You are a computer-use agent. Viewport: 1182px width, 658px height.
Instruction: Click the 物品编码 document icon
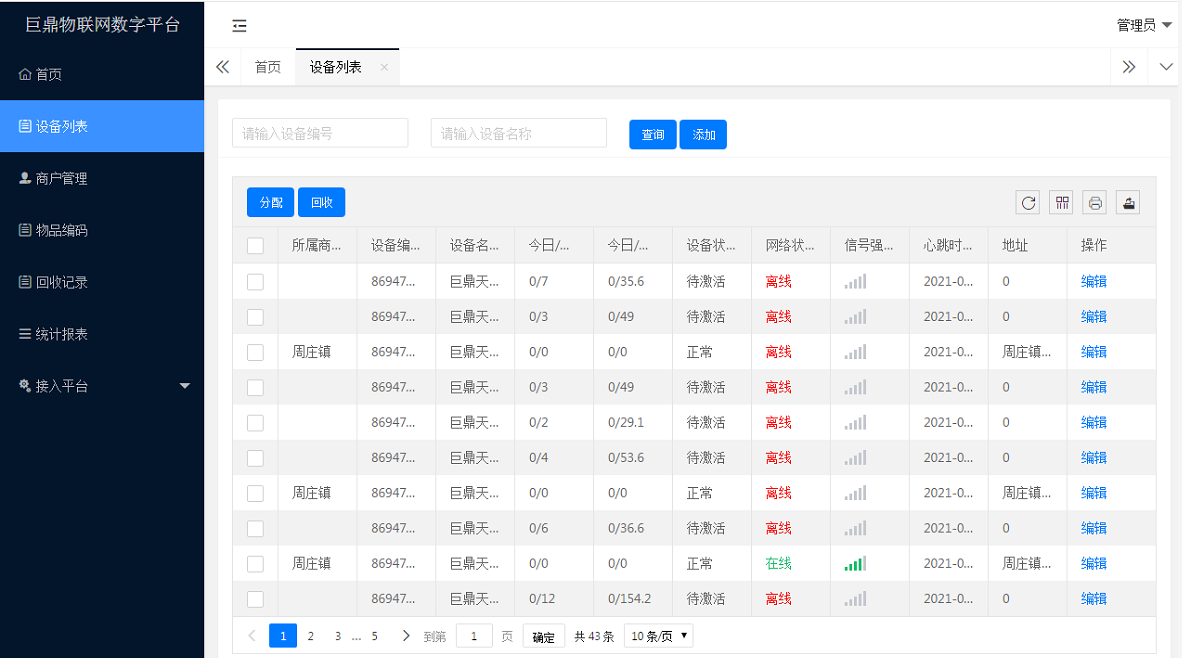coord(25,230)
